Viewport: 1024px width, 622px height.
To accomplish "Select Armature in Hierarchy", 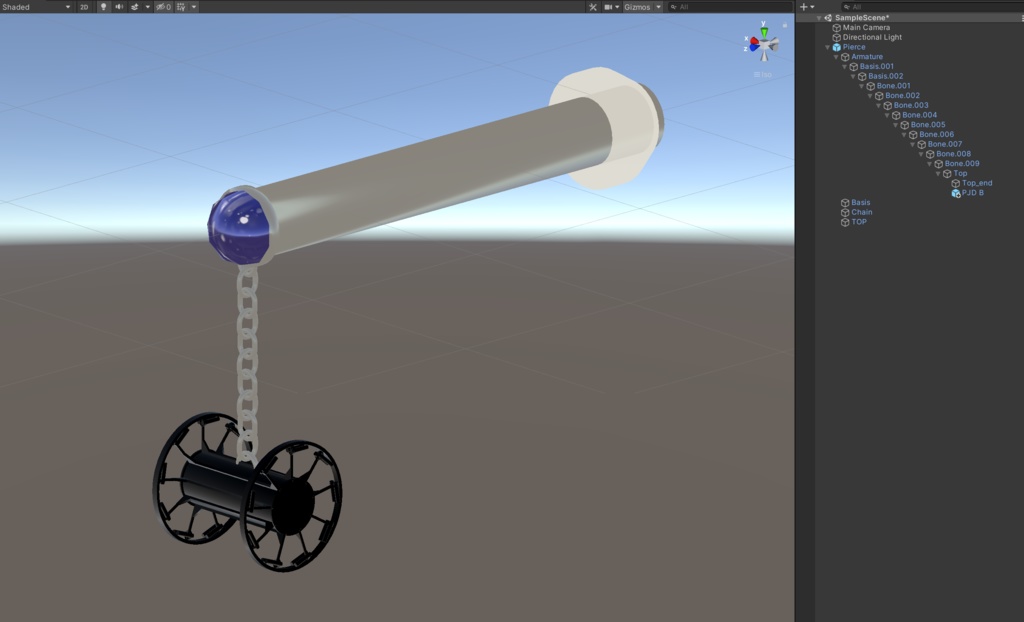I will (x=867, y=57).
